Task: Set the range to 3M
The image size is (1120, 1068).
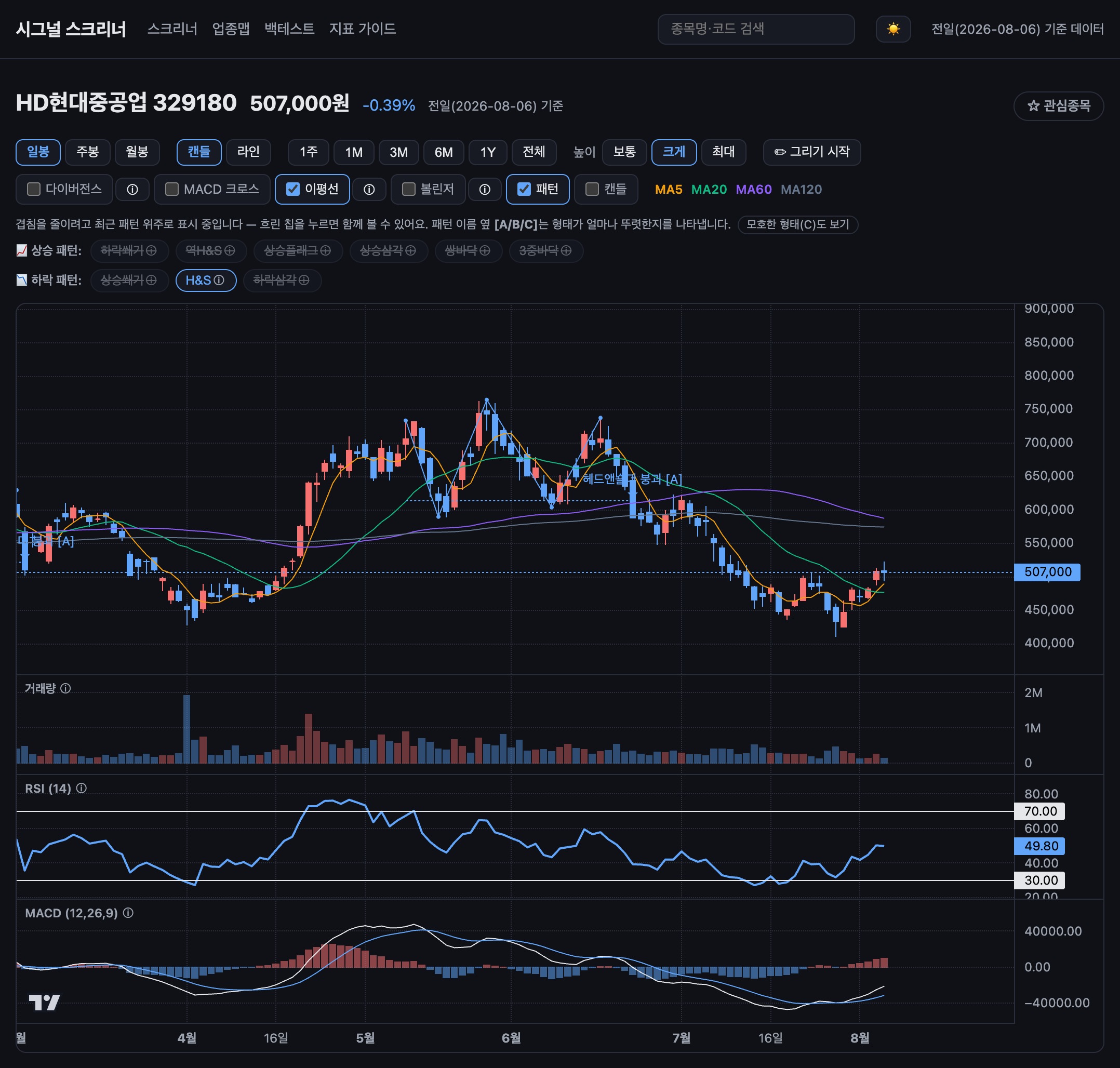Action: pos(398,152)
